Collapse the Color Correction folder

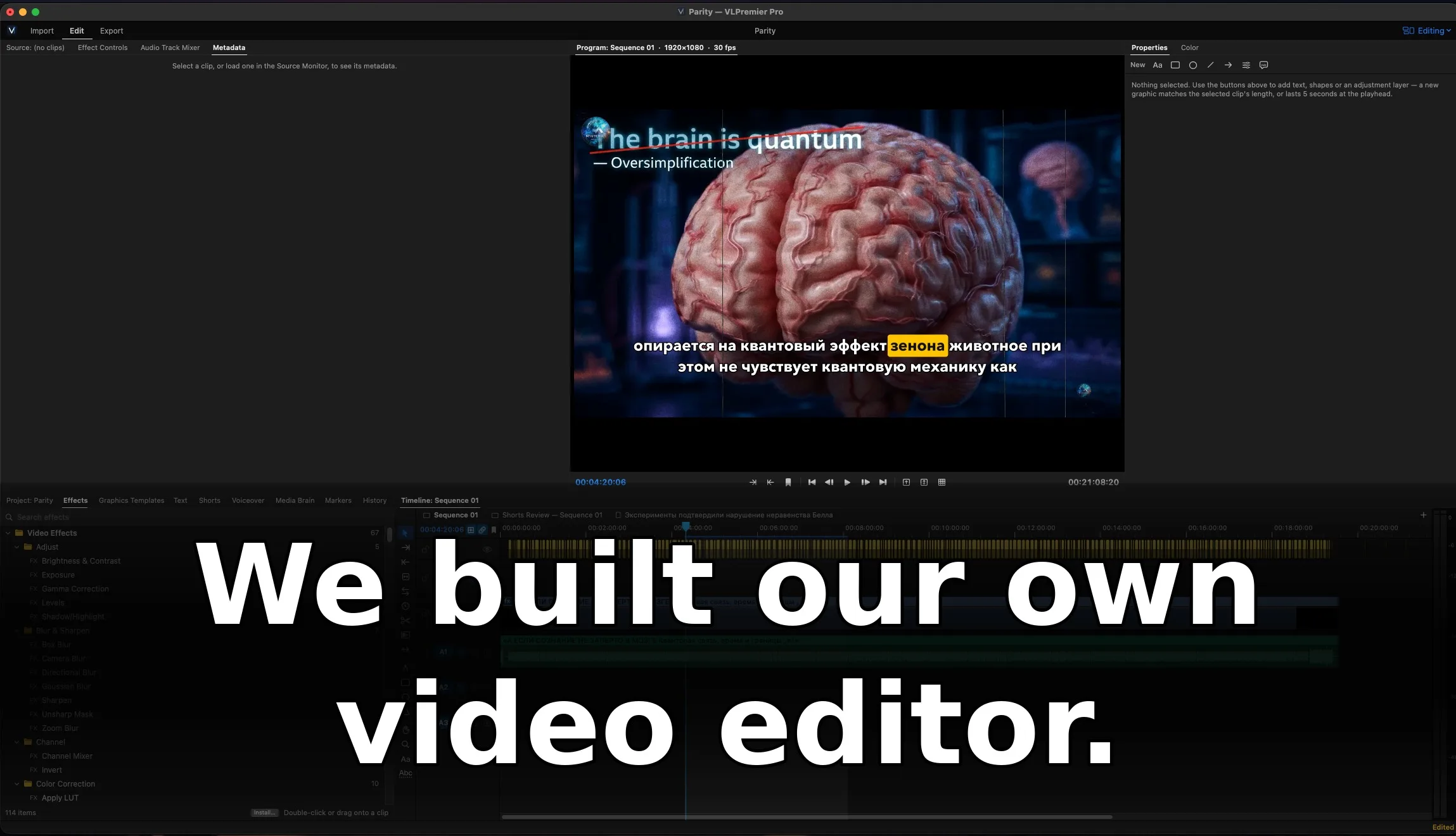pos(17,784)
